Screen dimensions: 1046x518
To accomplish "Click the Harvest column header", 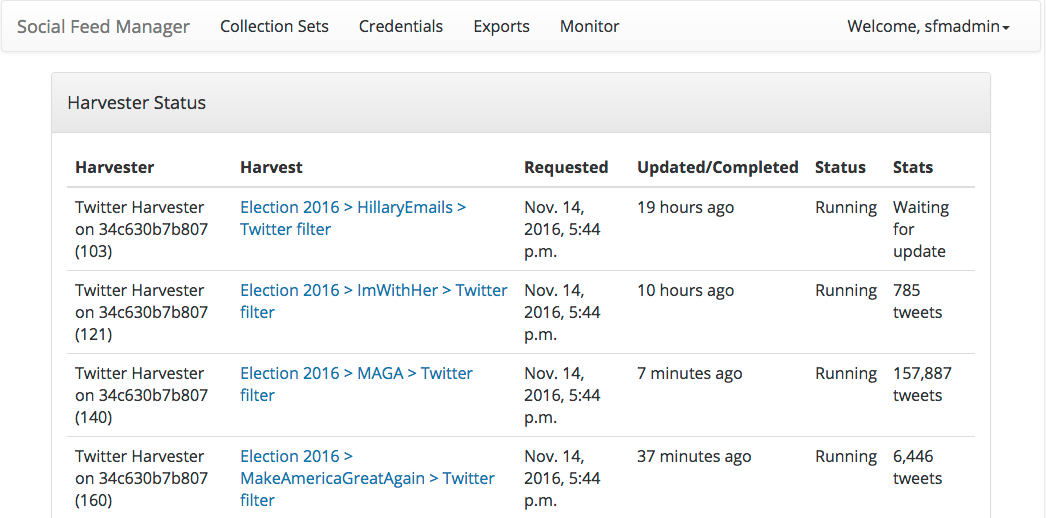I will pos(271,167).
